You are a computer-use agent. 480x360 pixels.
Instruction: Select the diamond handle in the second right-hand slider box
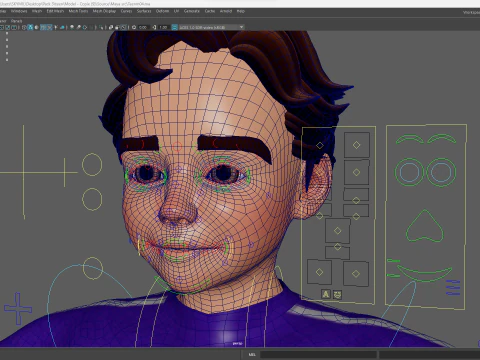(357, 172)
